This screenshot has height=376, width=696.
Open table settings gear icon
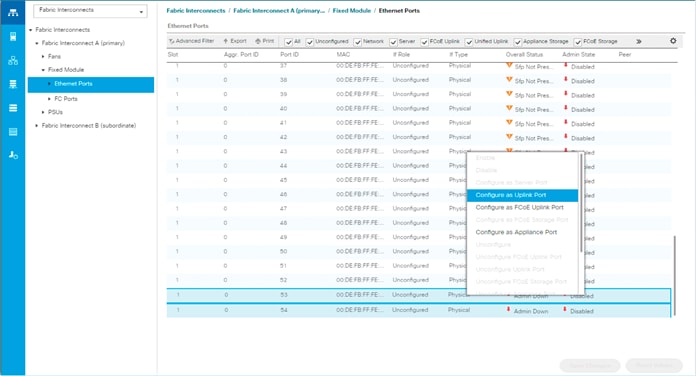pos(673,41)
